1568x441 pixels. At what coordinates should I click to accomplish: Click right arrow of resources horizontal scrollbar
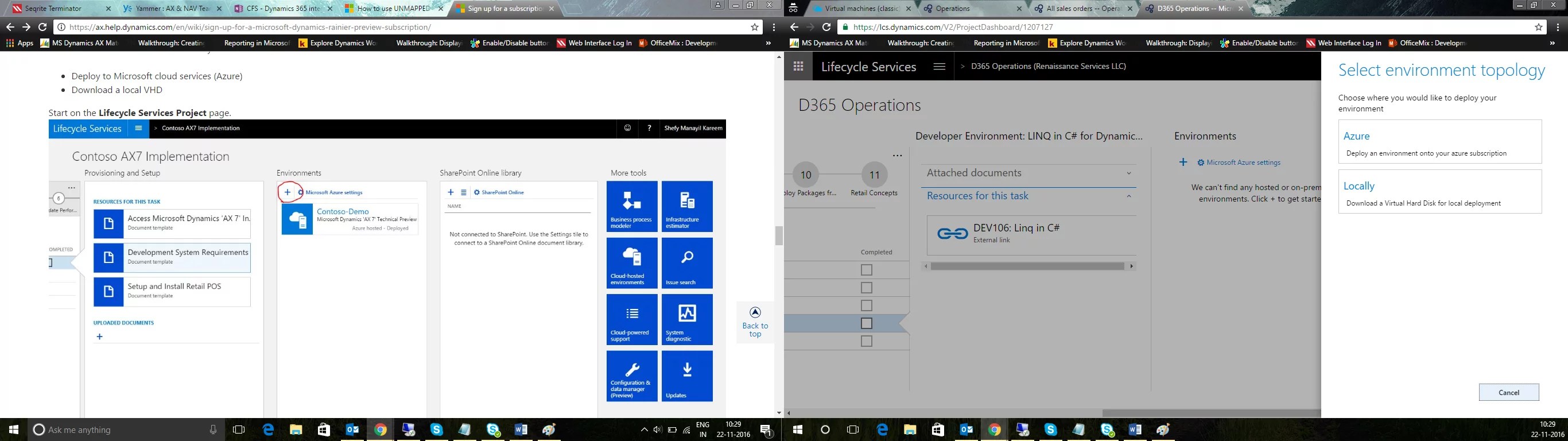(x=1132, y=266)
